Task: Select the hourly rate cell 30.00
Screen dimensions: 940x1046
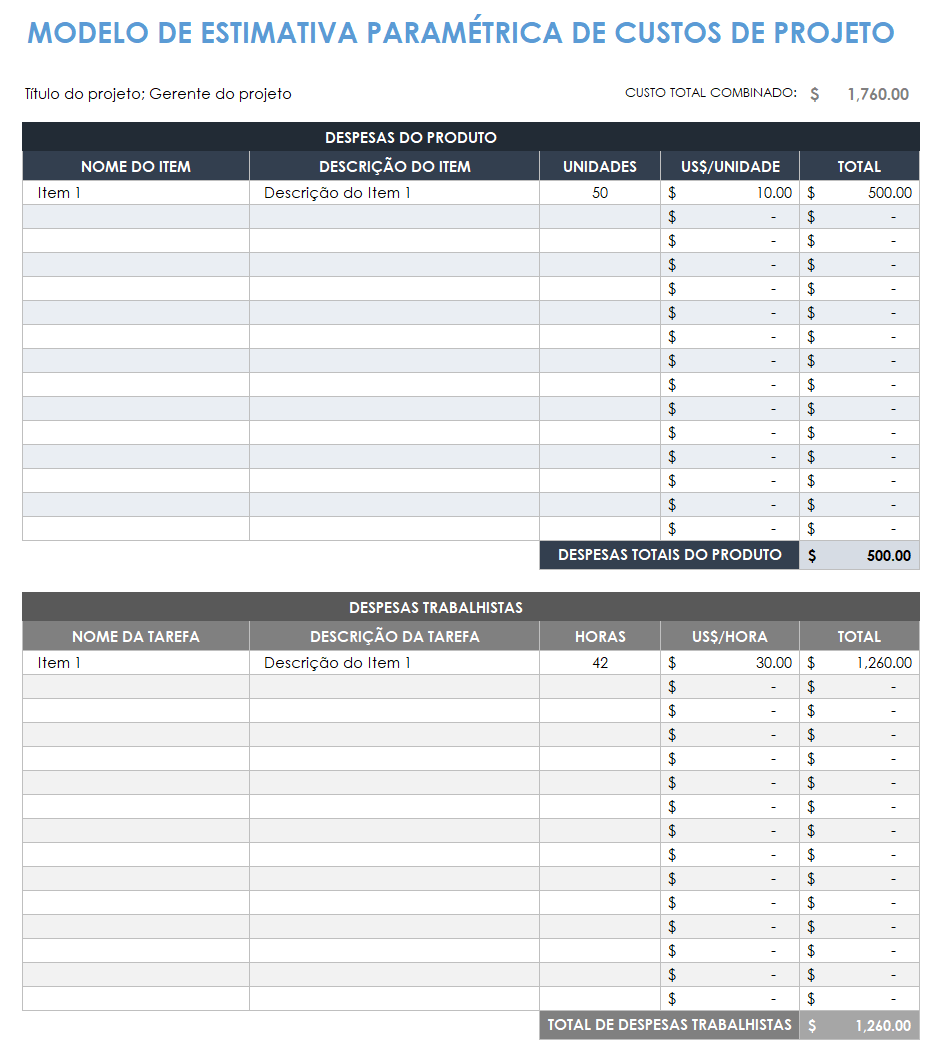Action: coord(730,662)
